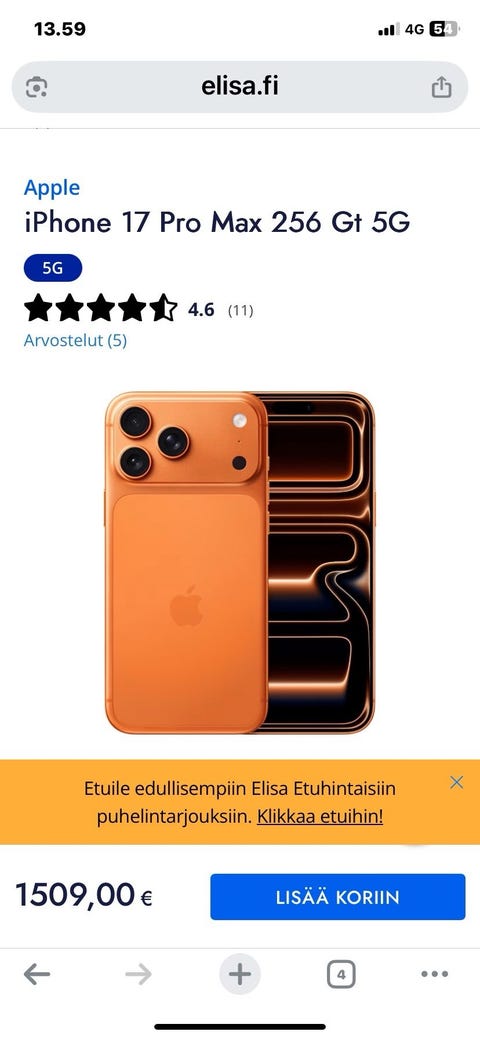Tap the elisa.fi address bar
The image size is (480, 1039).
[240, 87]
